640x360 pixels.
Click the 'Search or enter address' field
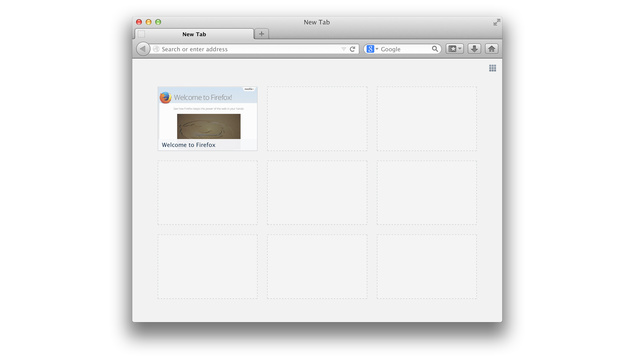coord(250,49)
